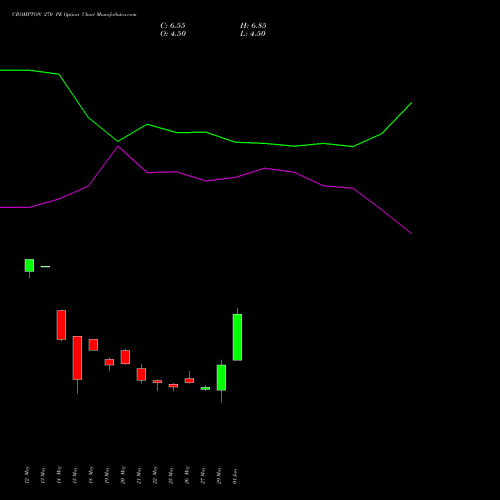Click the tiny green candle for 27 May
Viewport: 500px width, 500px height.
[205, 388]
